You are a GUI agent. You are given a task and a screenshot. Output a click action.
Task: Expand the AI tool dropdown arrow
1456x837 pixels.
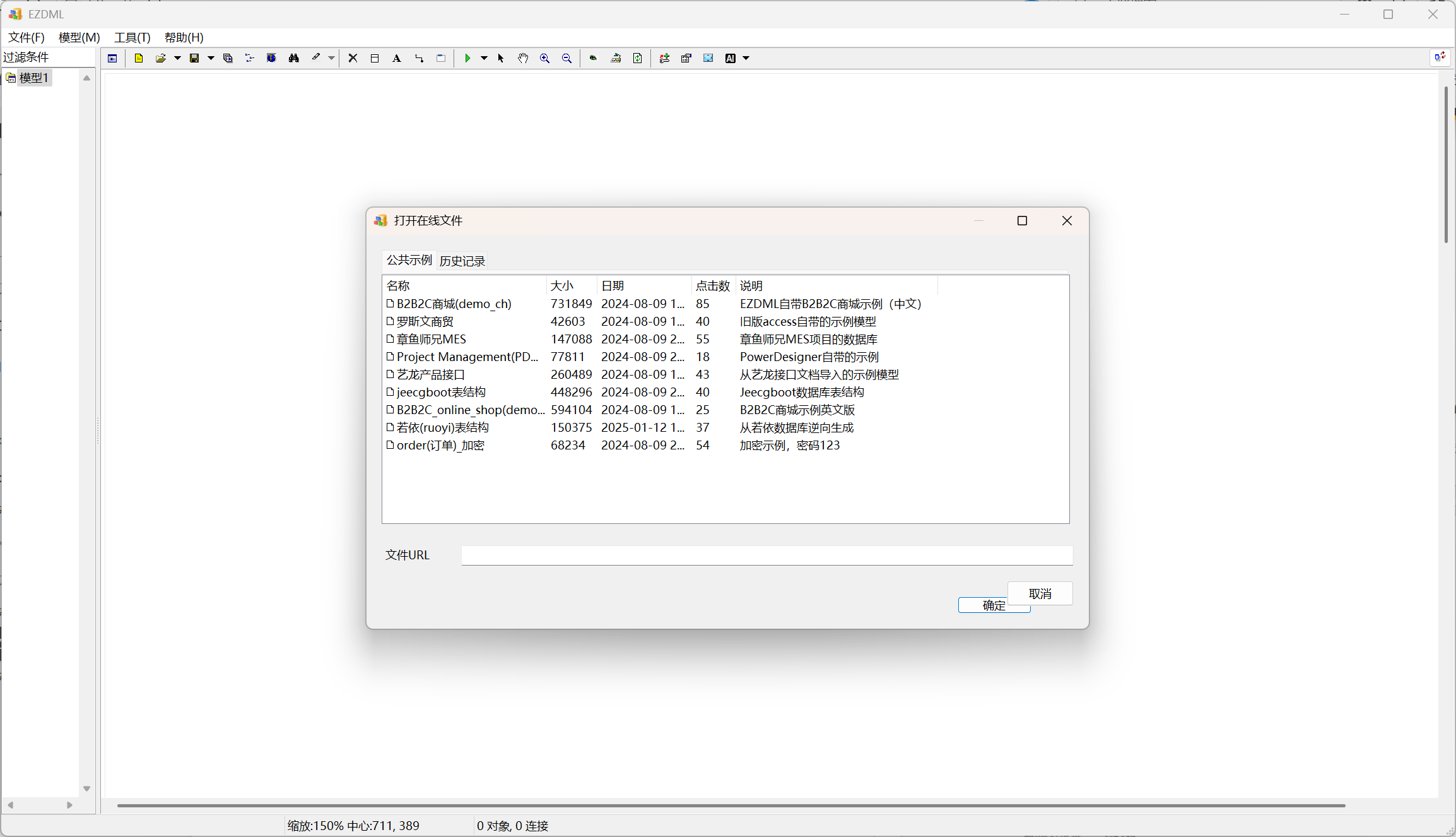(x=746, y=58)
